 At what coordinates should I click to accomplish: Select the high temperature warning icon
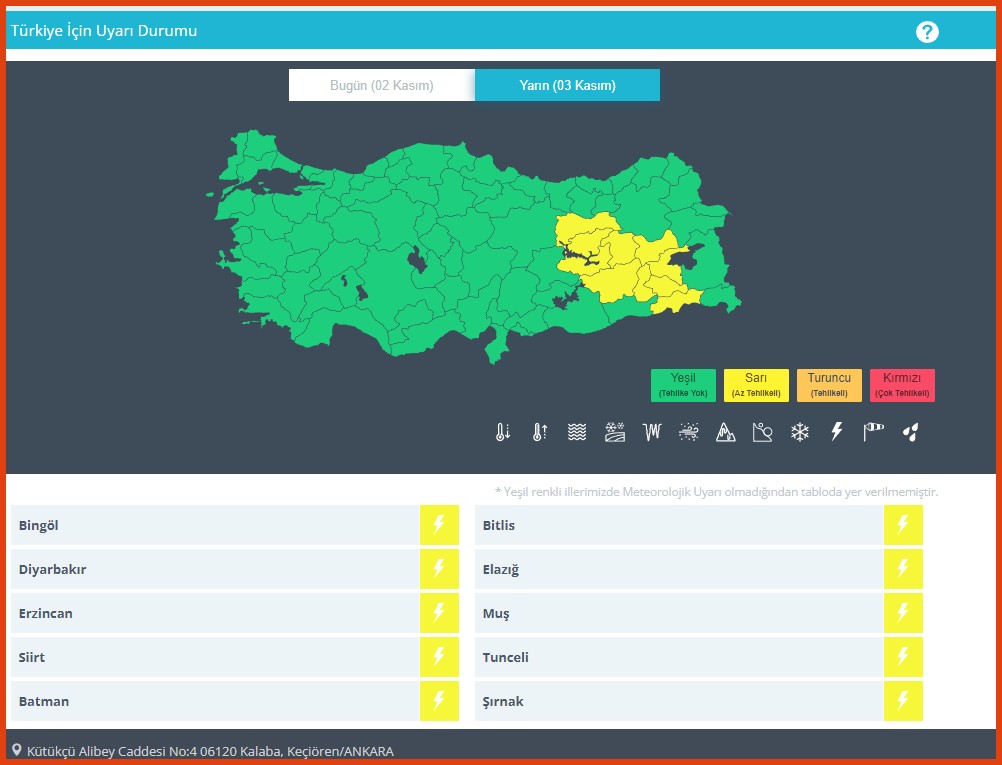tap(540, 432)
